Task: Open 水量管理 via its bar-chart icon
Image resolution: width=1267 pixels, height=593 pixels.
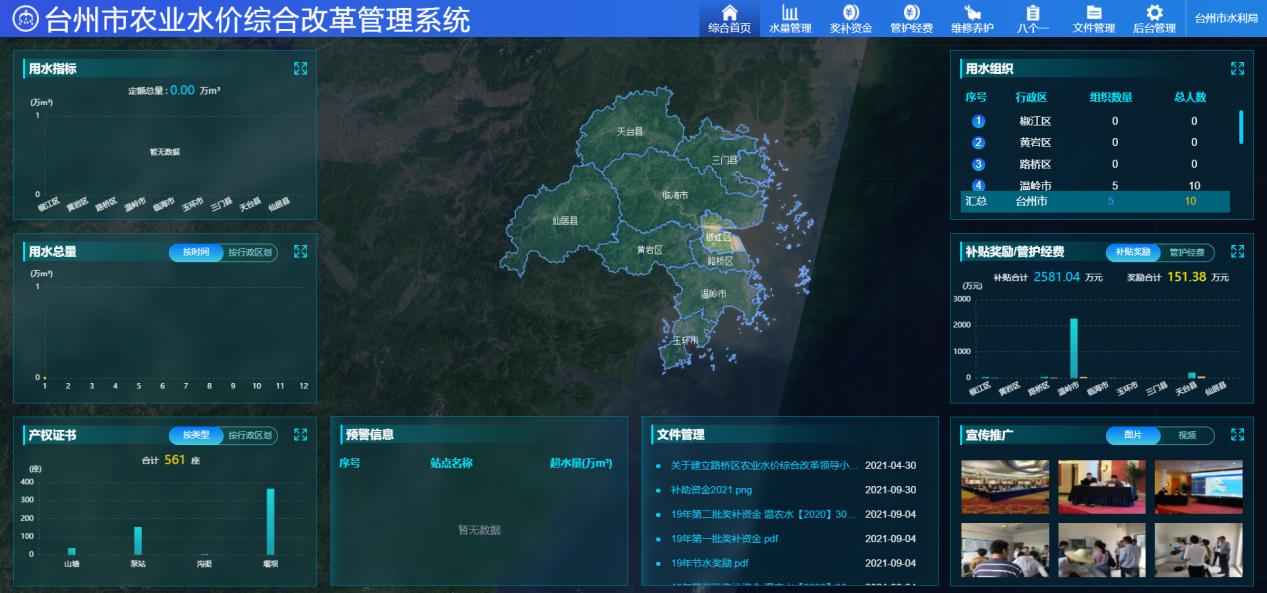Action: coord(790,12)
